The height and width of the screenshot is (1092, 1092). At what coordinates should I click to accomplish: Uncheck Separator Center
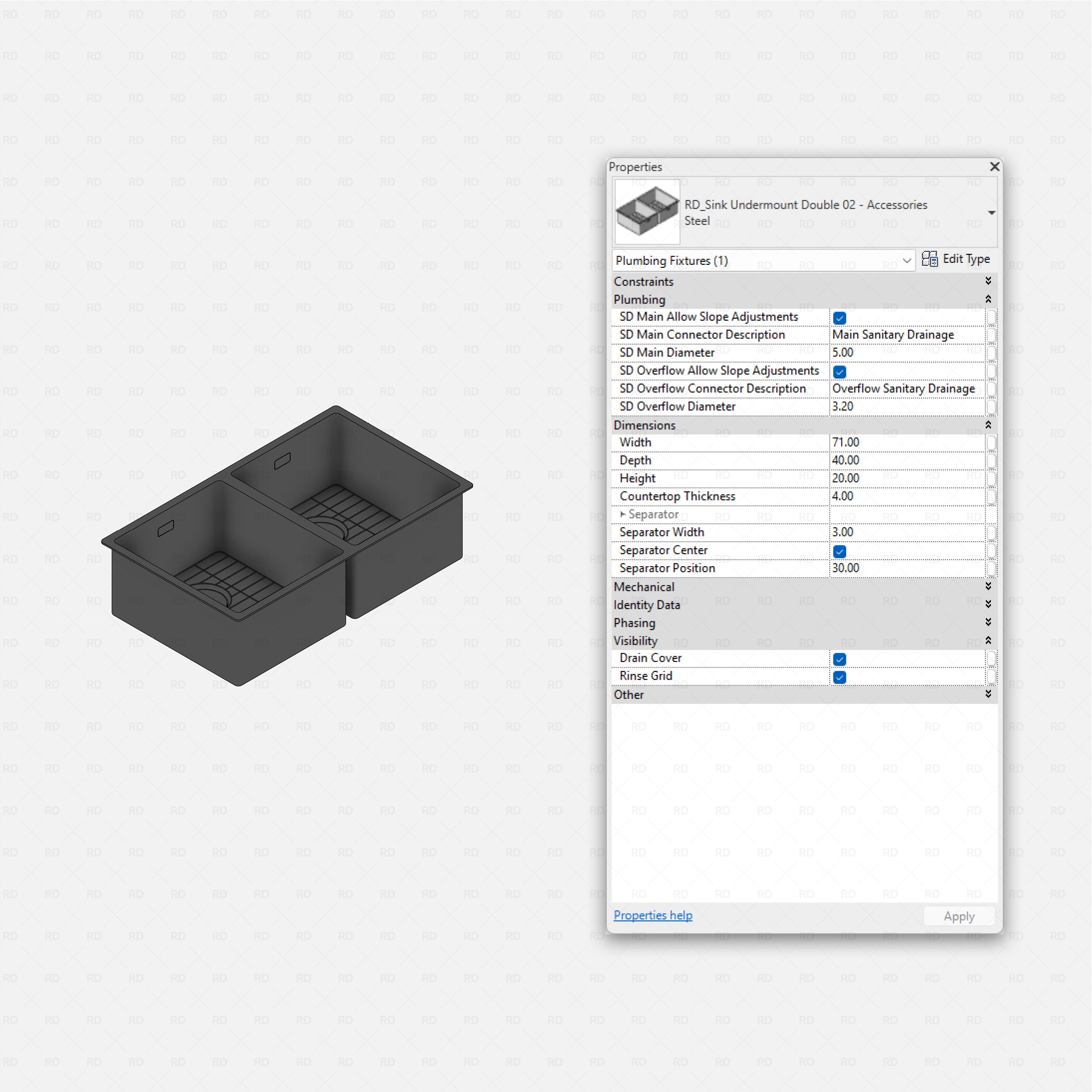click(x=840, y=551)
